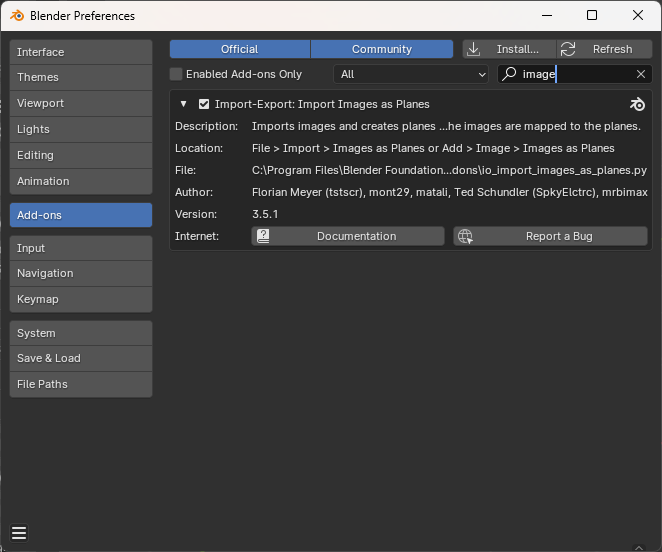
Task: Switch to the Themes preferences tab
Action: tap(80, 77)
